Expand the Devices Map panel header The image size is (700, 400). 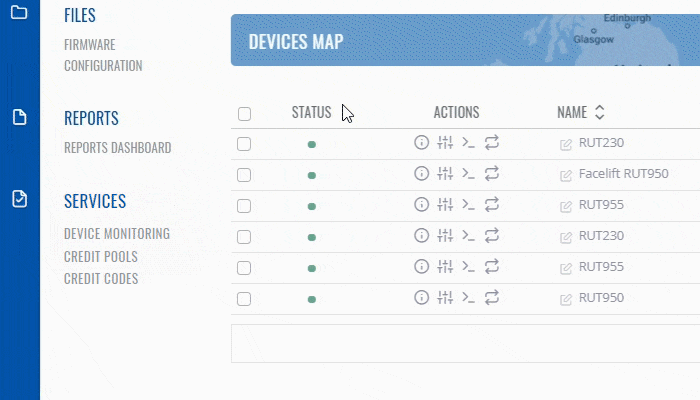(x=296, y=41)
